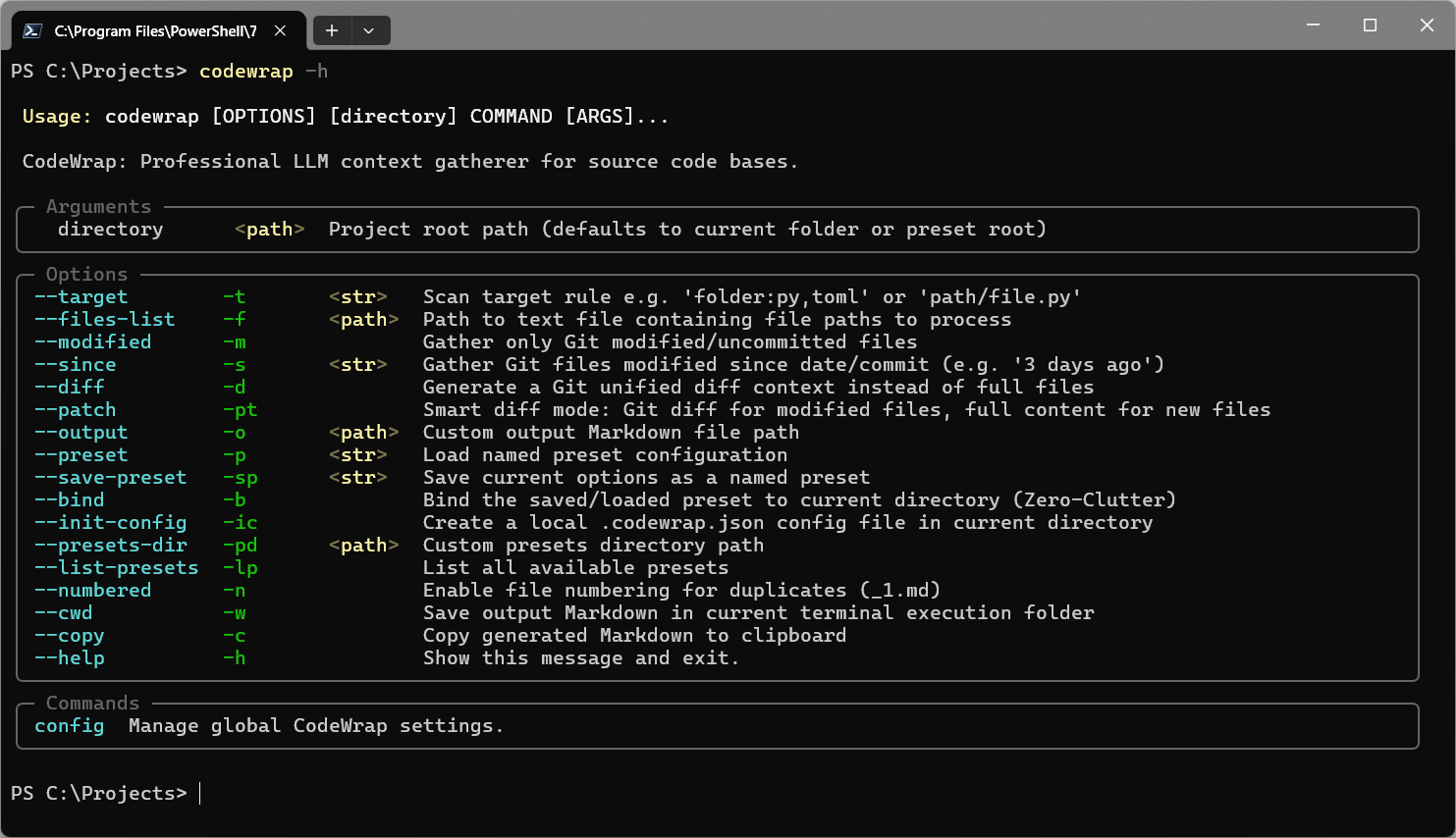Click the '--numbered' option text
The width and height of the screenshot is (1456, 838).
click(93, 591)
